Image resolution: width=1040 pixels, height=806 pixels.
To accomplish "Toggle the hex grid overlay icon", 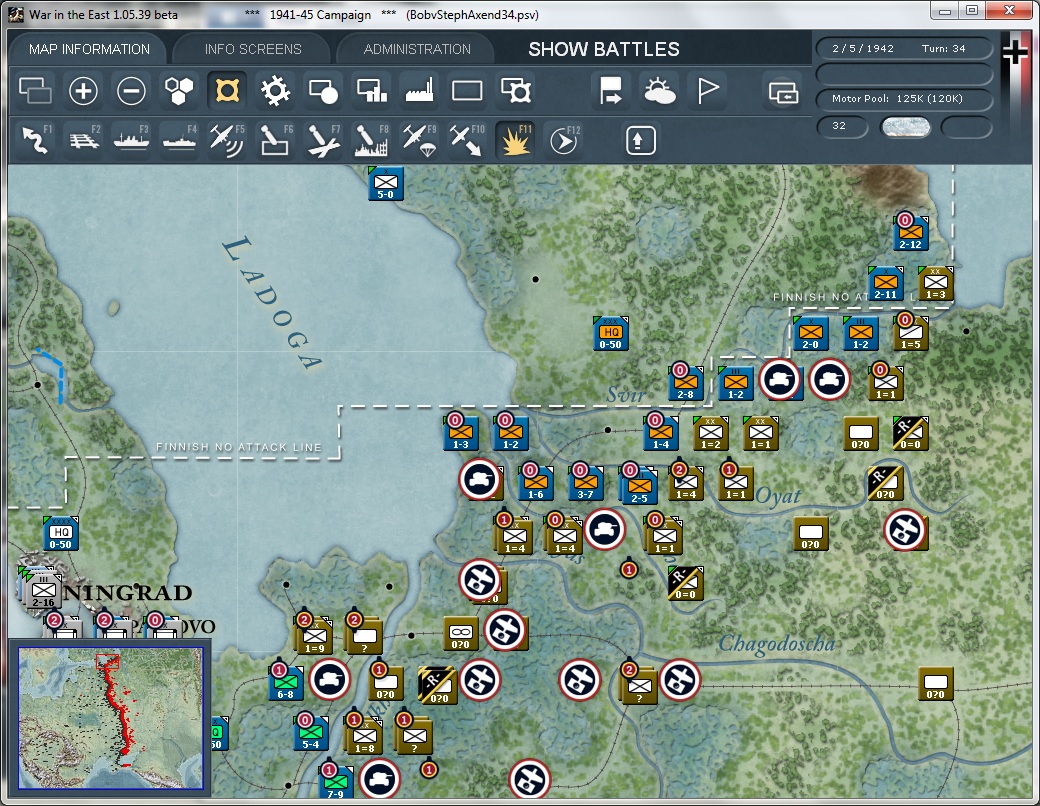I will 178,90.
